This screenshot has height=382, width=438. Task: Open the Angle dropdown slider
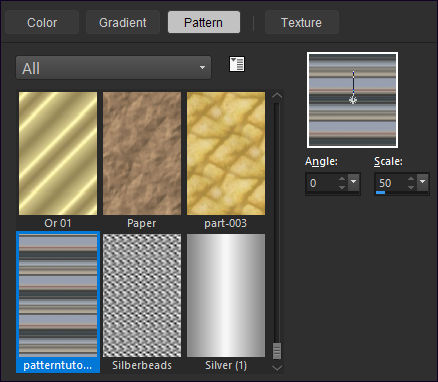click(x=354, y=182)
